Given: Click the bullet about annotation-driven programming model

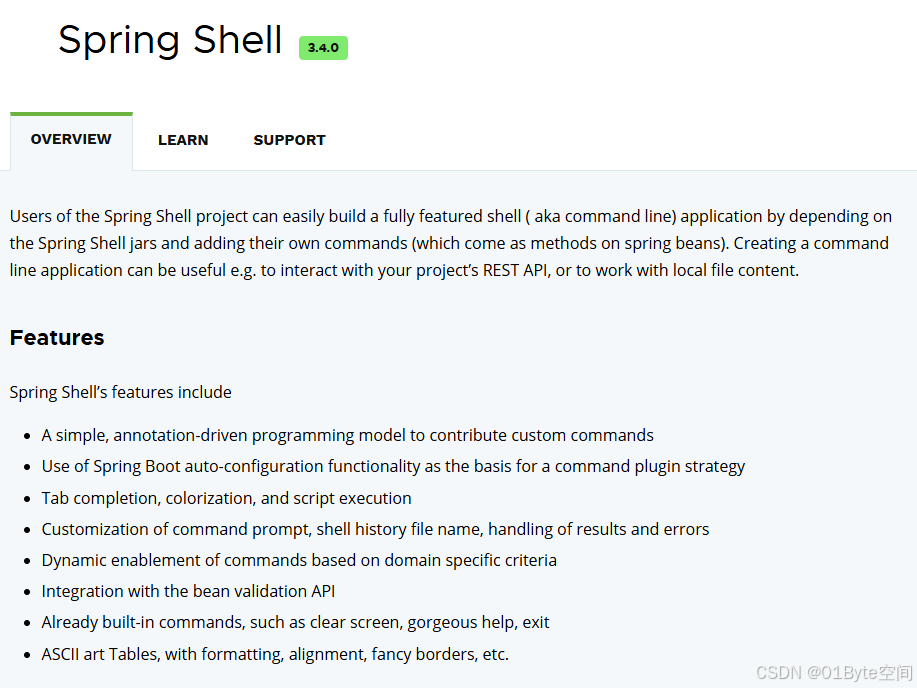Looking at the screenshot, I should tap(347, 435).
